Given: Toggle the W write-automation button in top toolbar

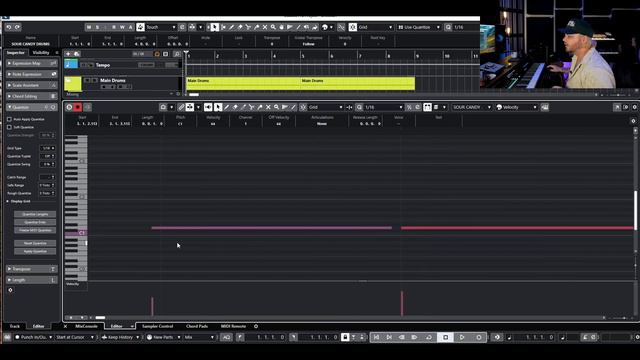Looking at the screenshot, I should point(122,27).
